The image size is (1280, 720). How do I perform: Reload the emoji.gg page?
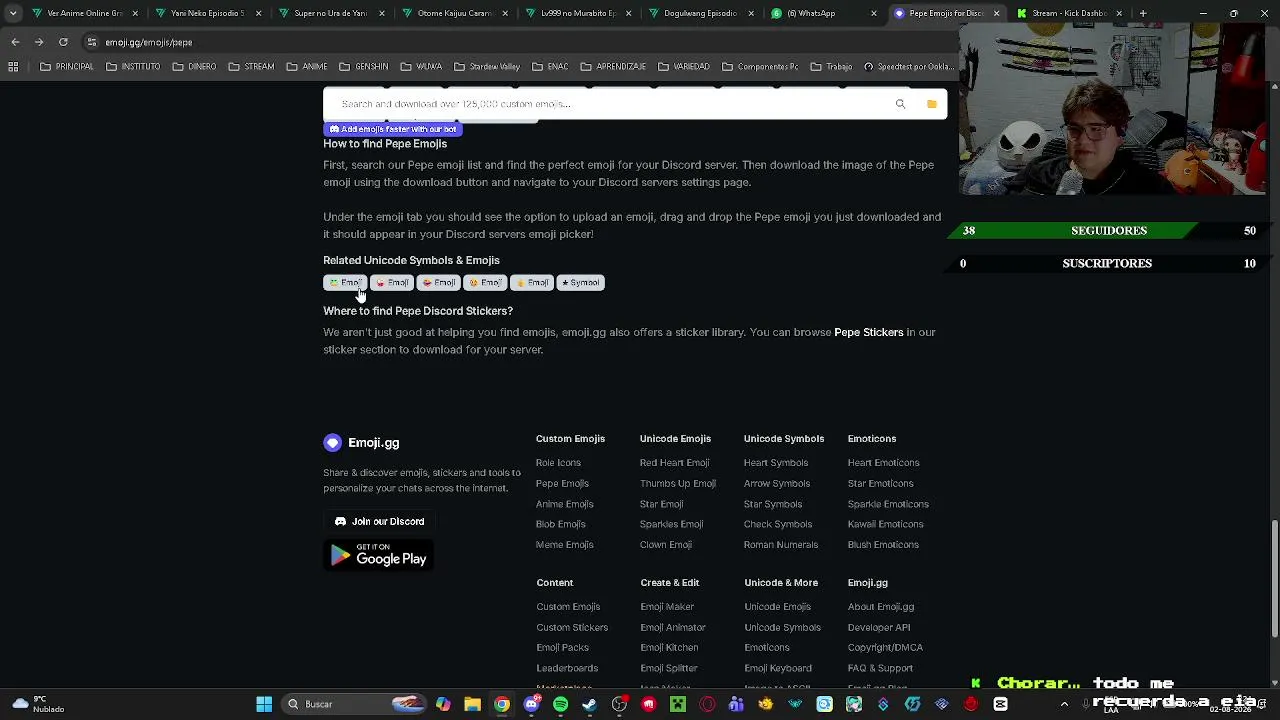[x=63, y=42]
